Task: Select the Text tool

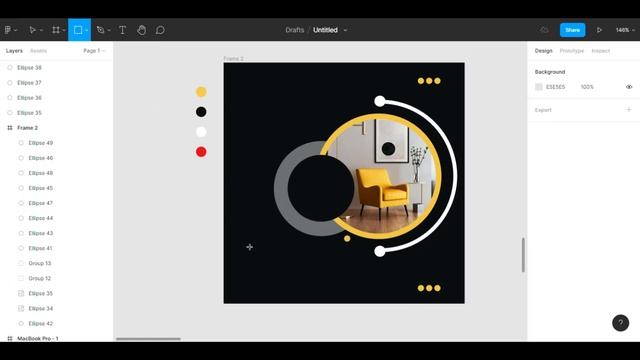Action: tap(122, 30)
